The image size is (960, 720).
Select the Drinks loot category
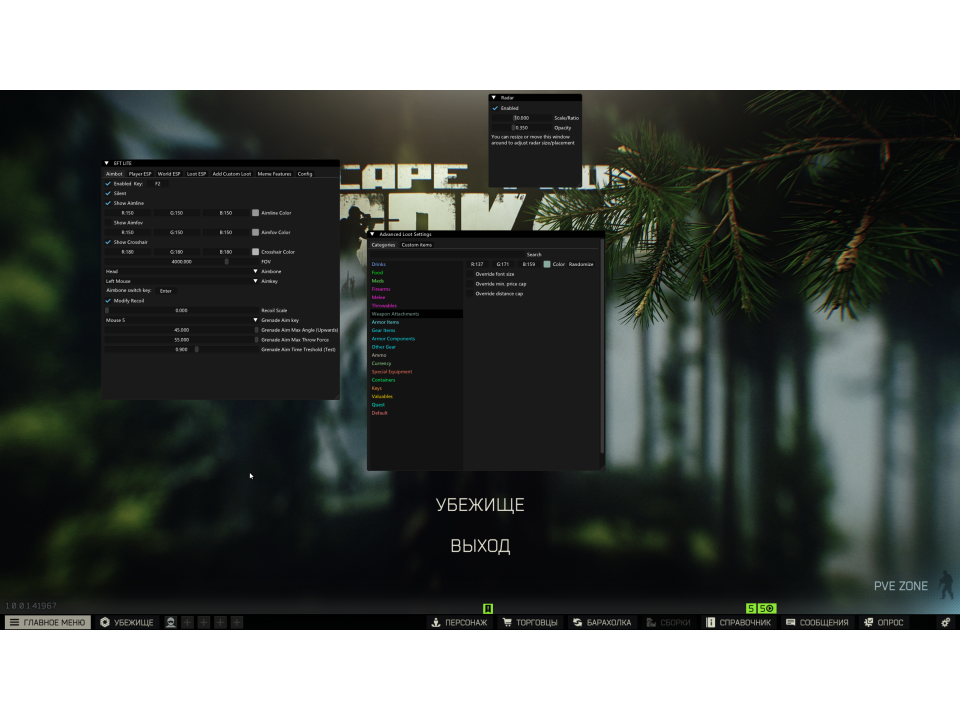click(378, 264)
